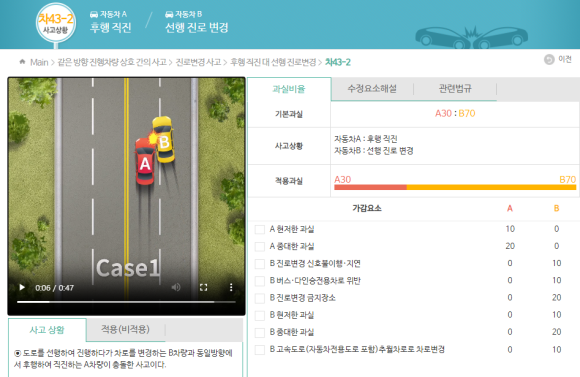Viewport: 580px width, 377px height.
Task: Enter fullscreen mode on the video
Action: pos(203,287)
